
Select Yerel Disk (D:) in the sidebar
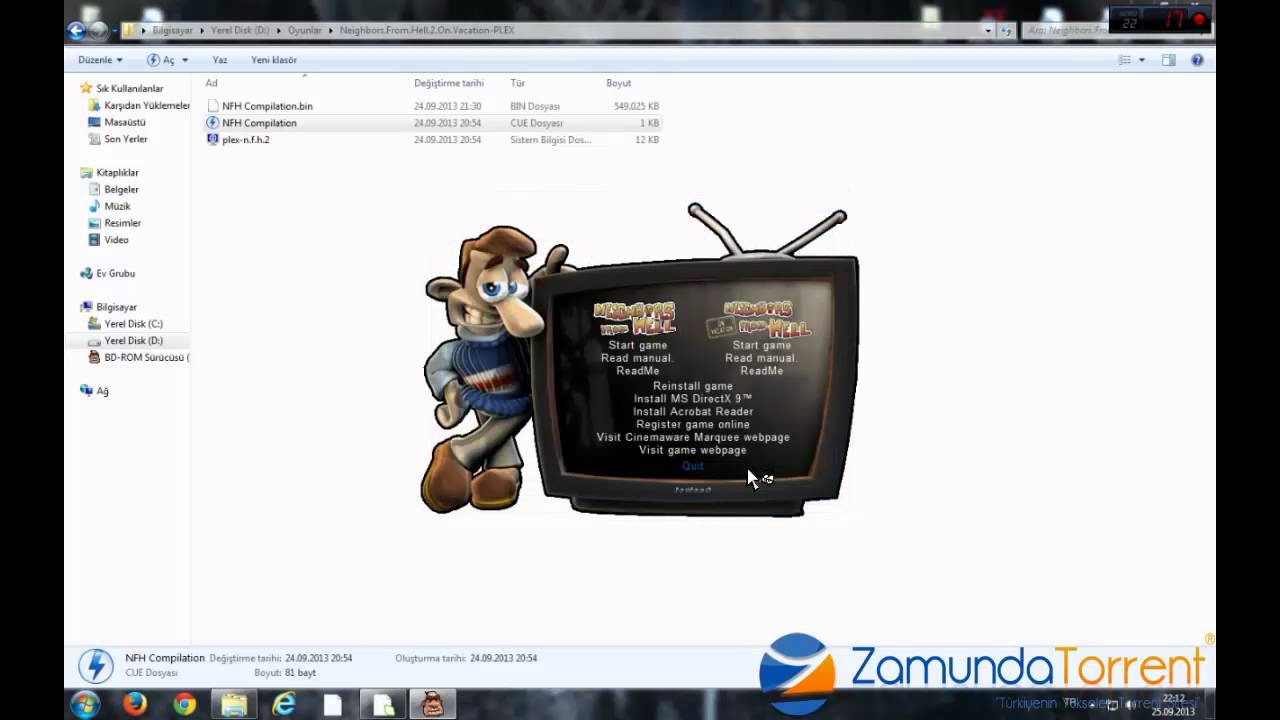coord(133,341)
